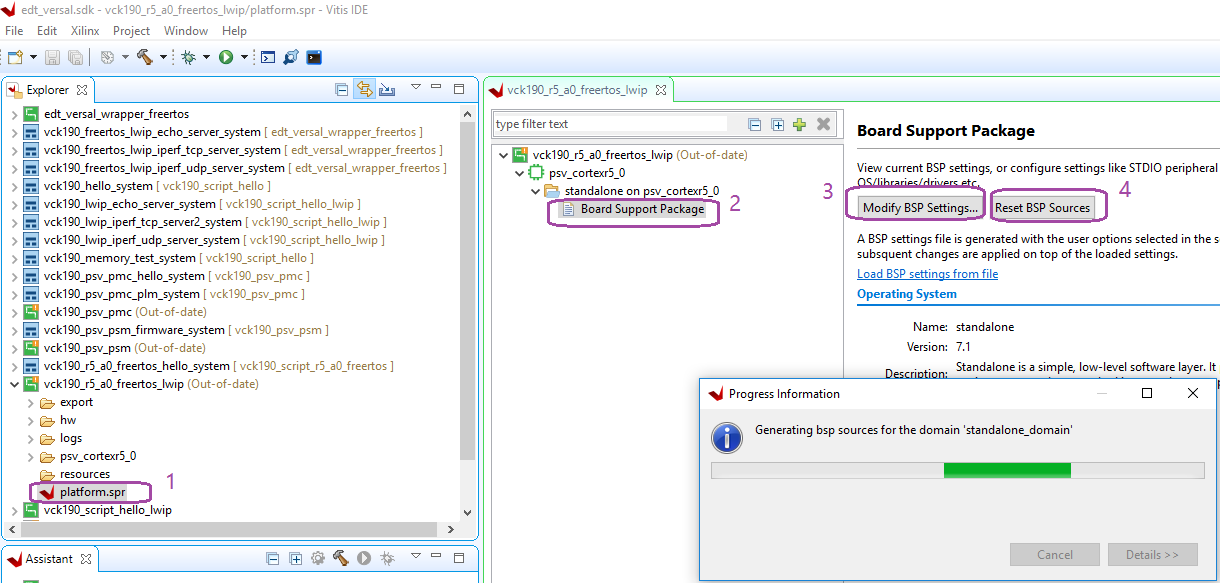Open the Debug dropdown arrow in main toolbar
This screenshot has height=583, width=1220.
tap(206, 58)
